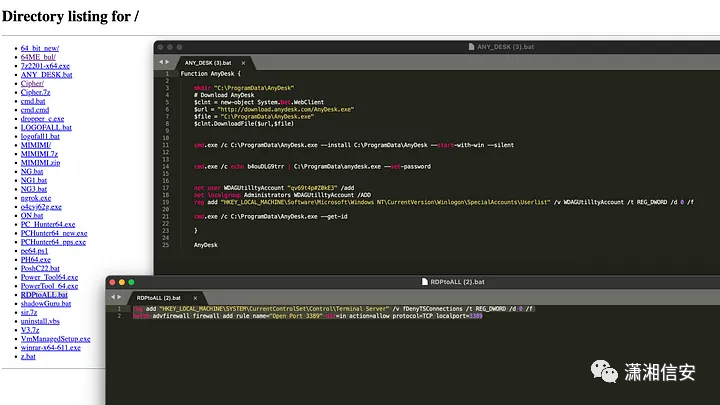Click the PC_Hunter64.exe link
720x405 pixels.
click(x=48, y=224)
